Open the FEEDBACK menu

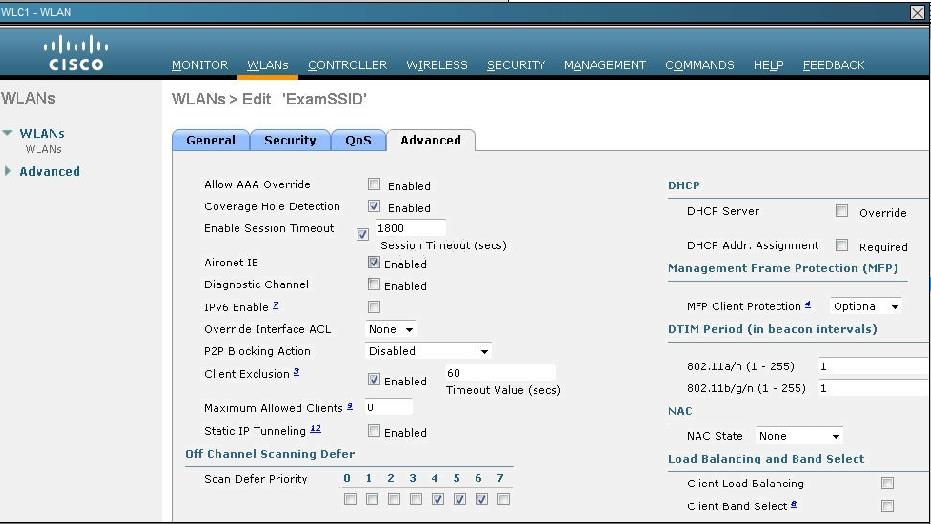834,65
